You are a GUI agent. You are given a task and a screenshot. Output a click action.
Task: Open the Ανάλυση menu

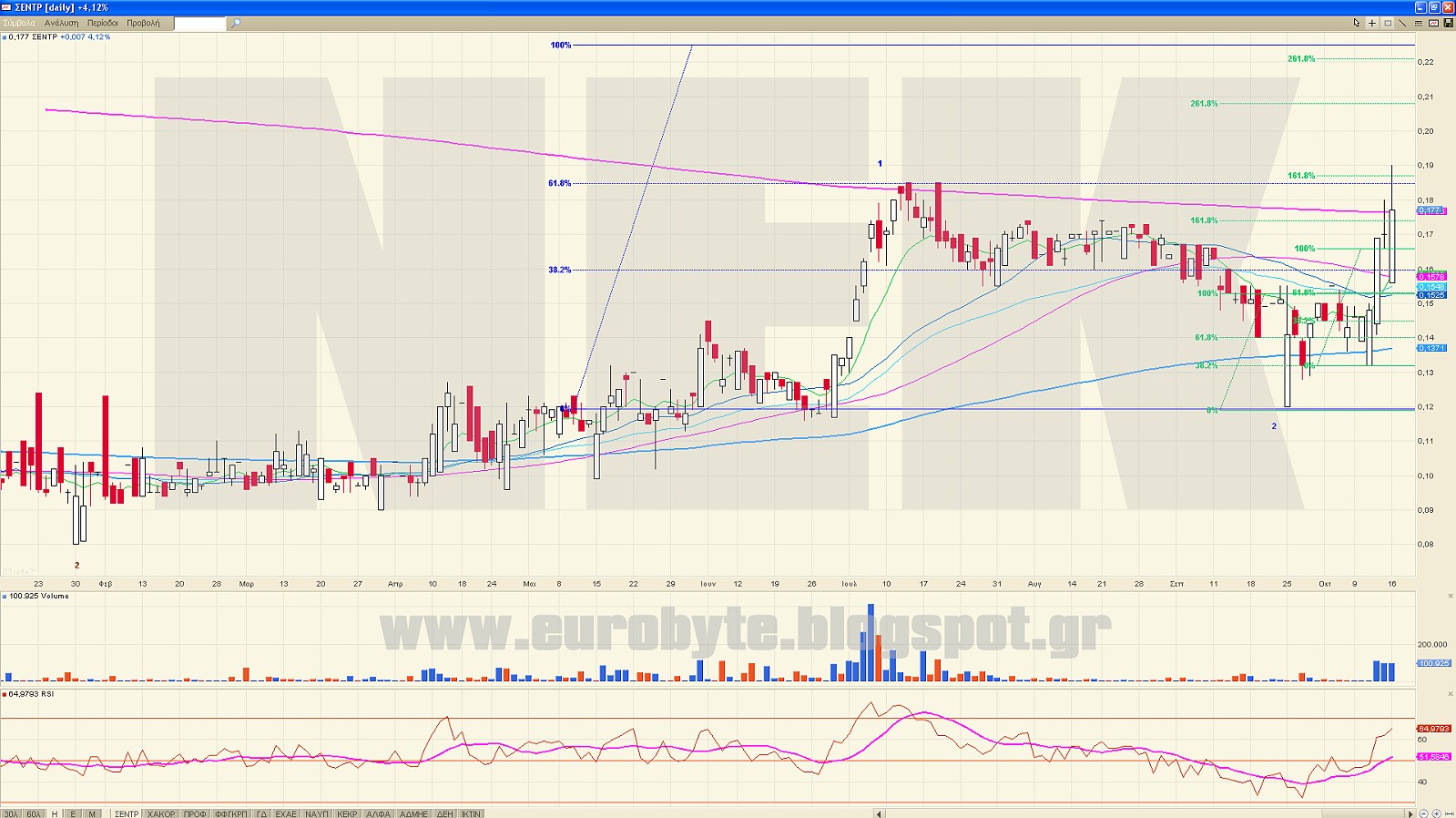coord(61,23)
